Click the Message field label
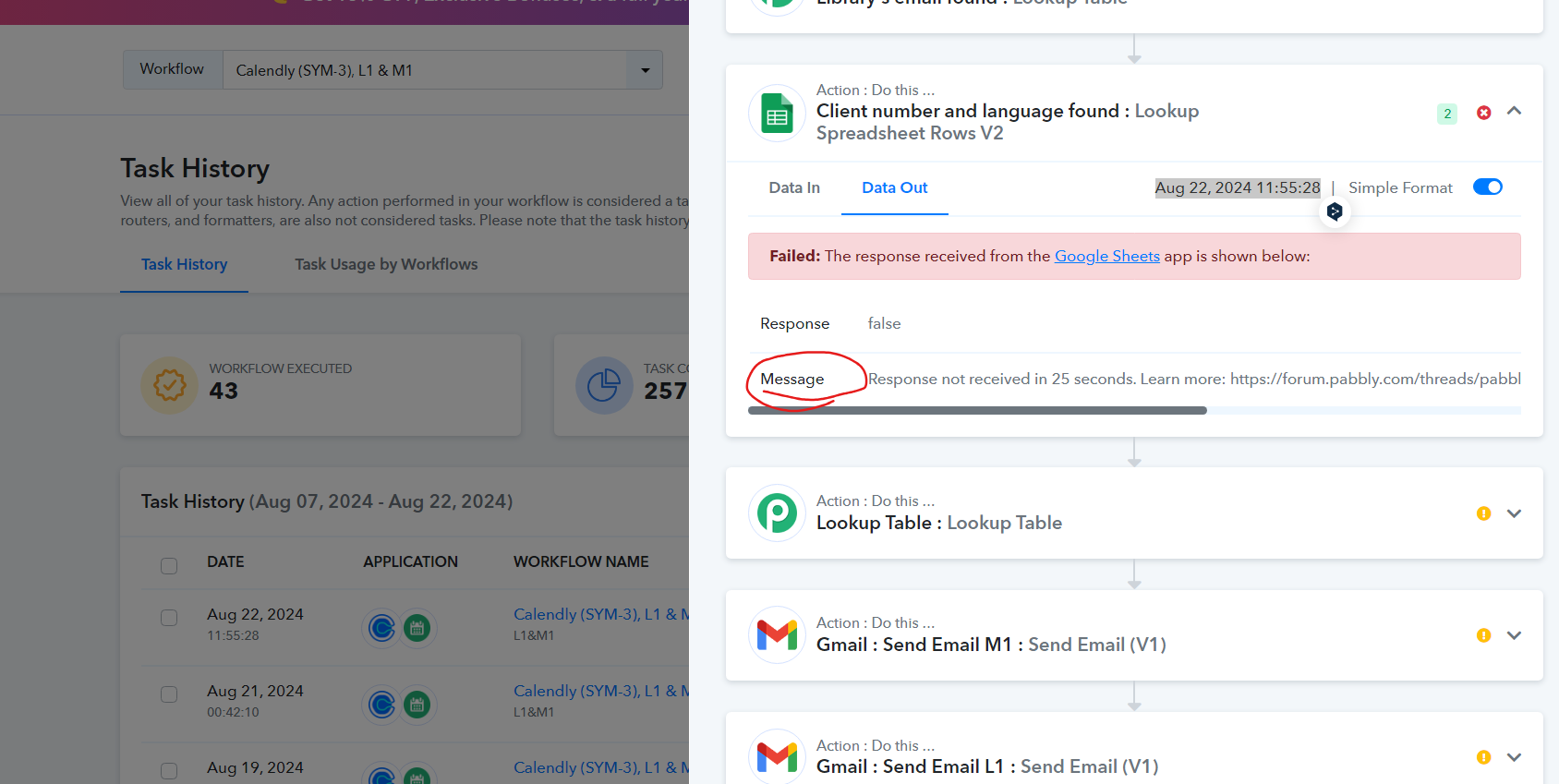This screenshot has height=784, width=1559. 792,379
